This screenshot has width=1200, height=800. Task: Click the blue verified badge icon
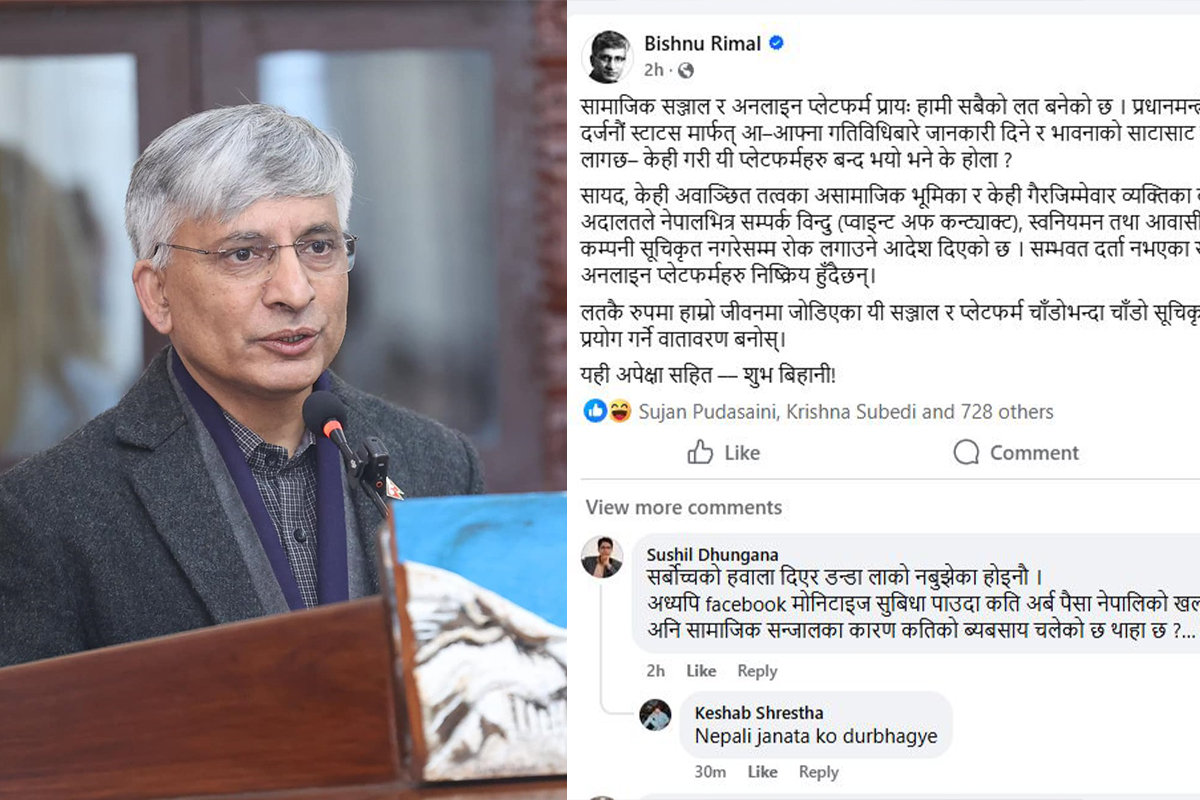click(x=776, y=43)
